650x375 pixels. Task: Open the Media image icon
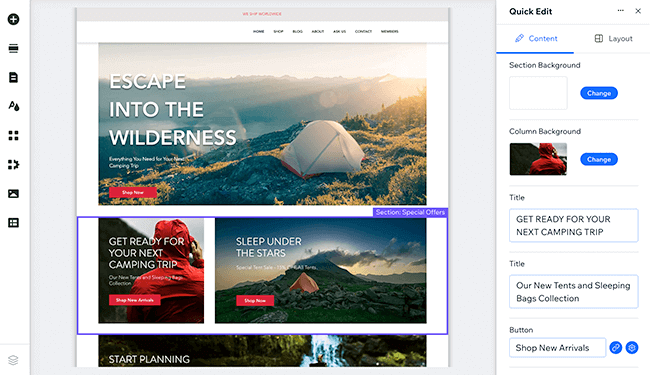click(13, 194)
